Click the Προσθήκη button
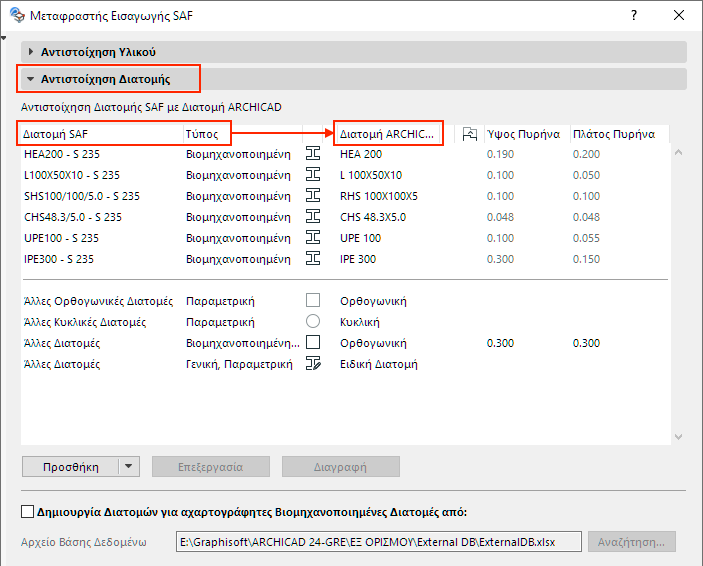 click(x=70, y=466)
